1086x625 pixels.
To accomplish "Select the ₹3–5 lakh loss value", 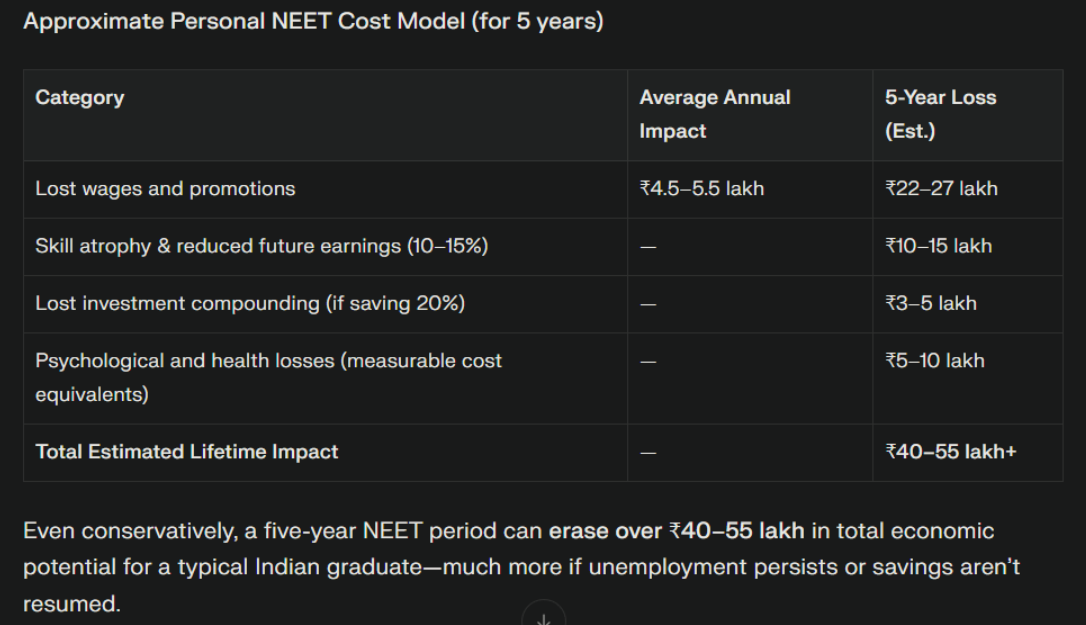I will (931, 303).
